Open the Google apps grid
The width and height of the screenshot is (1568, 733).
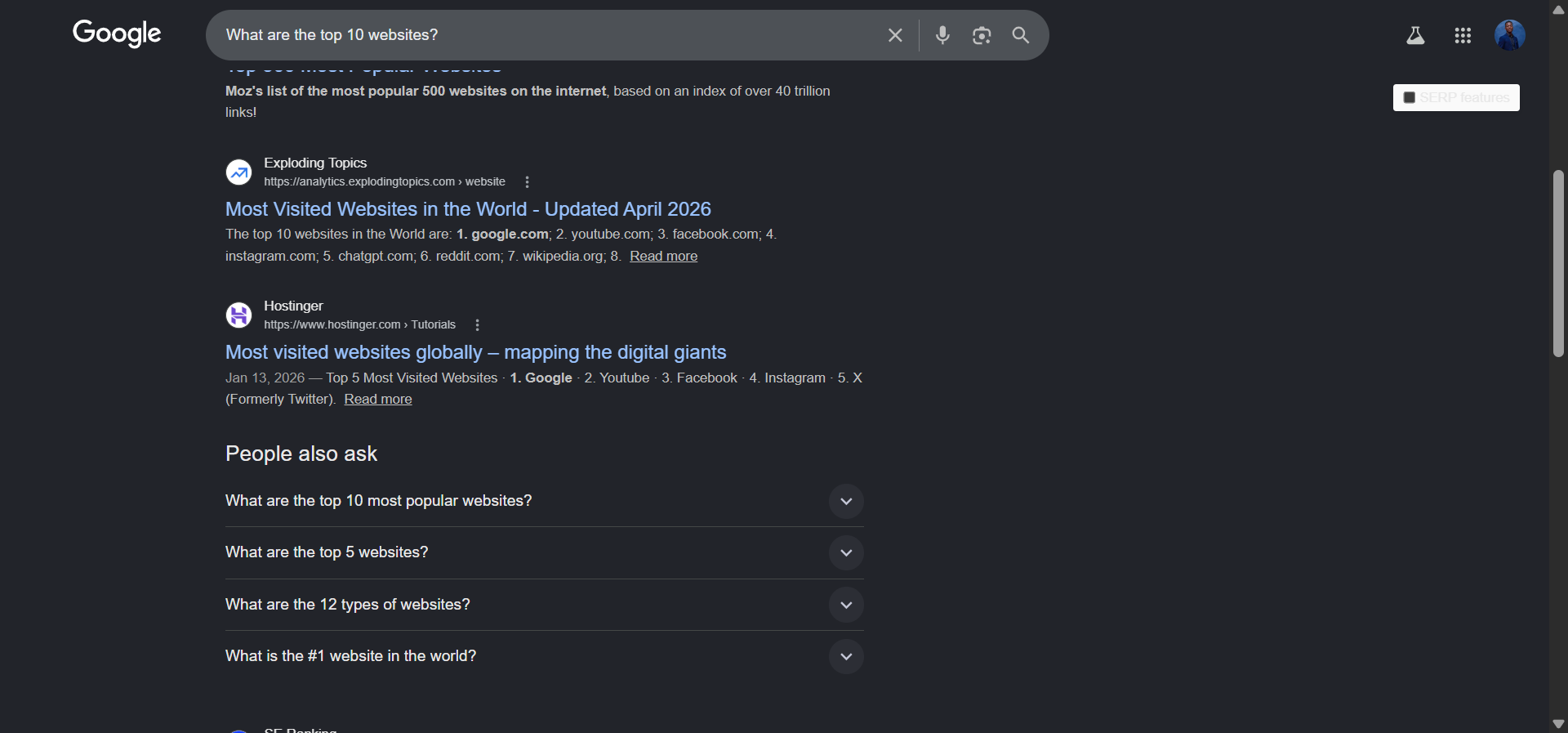click(1463, 35)
